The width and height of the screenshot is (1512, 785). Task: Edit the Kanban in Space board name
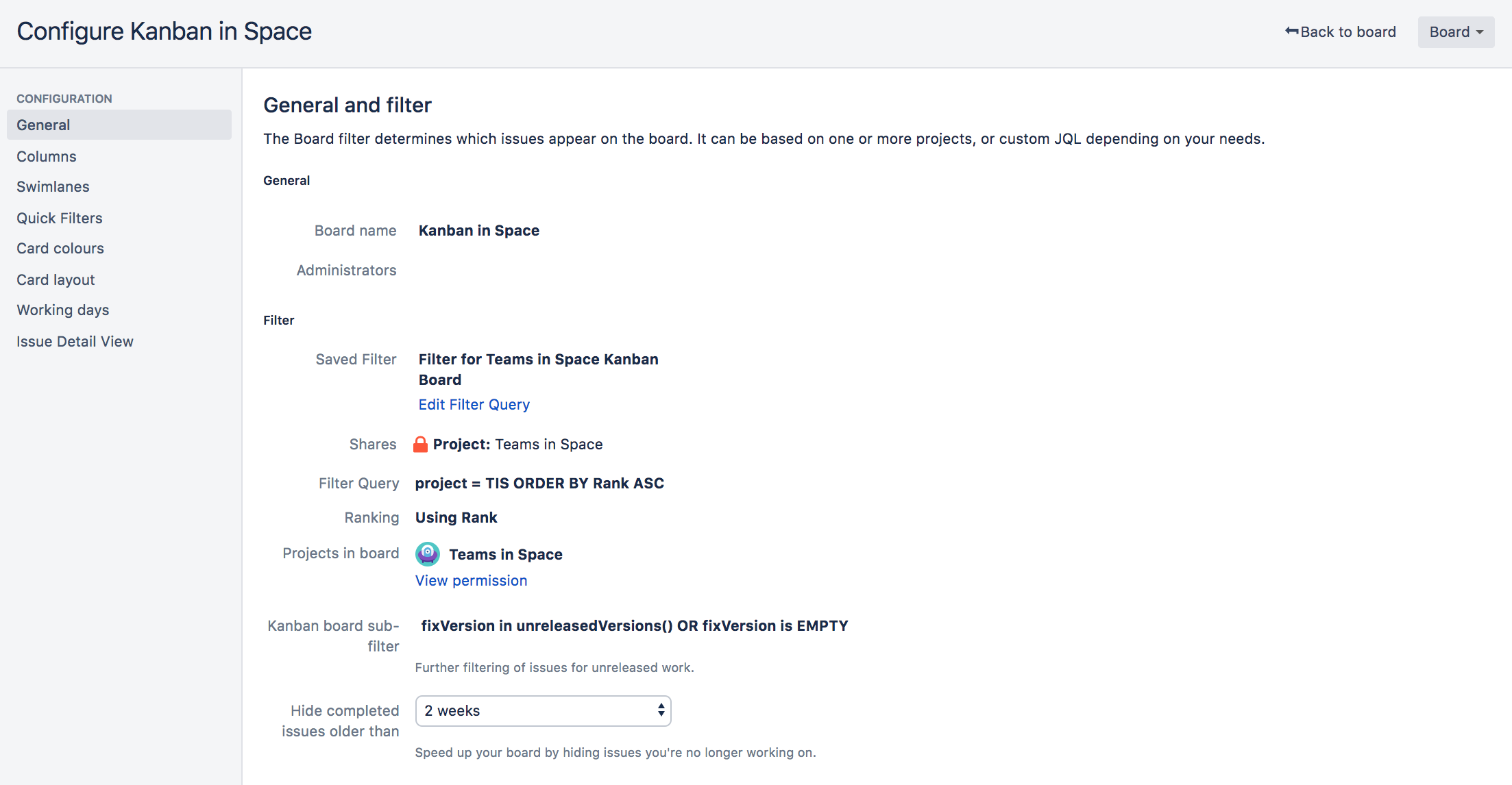click(x=478, y=231)
